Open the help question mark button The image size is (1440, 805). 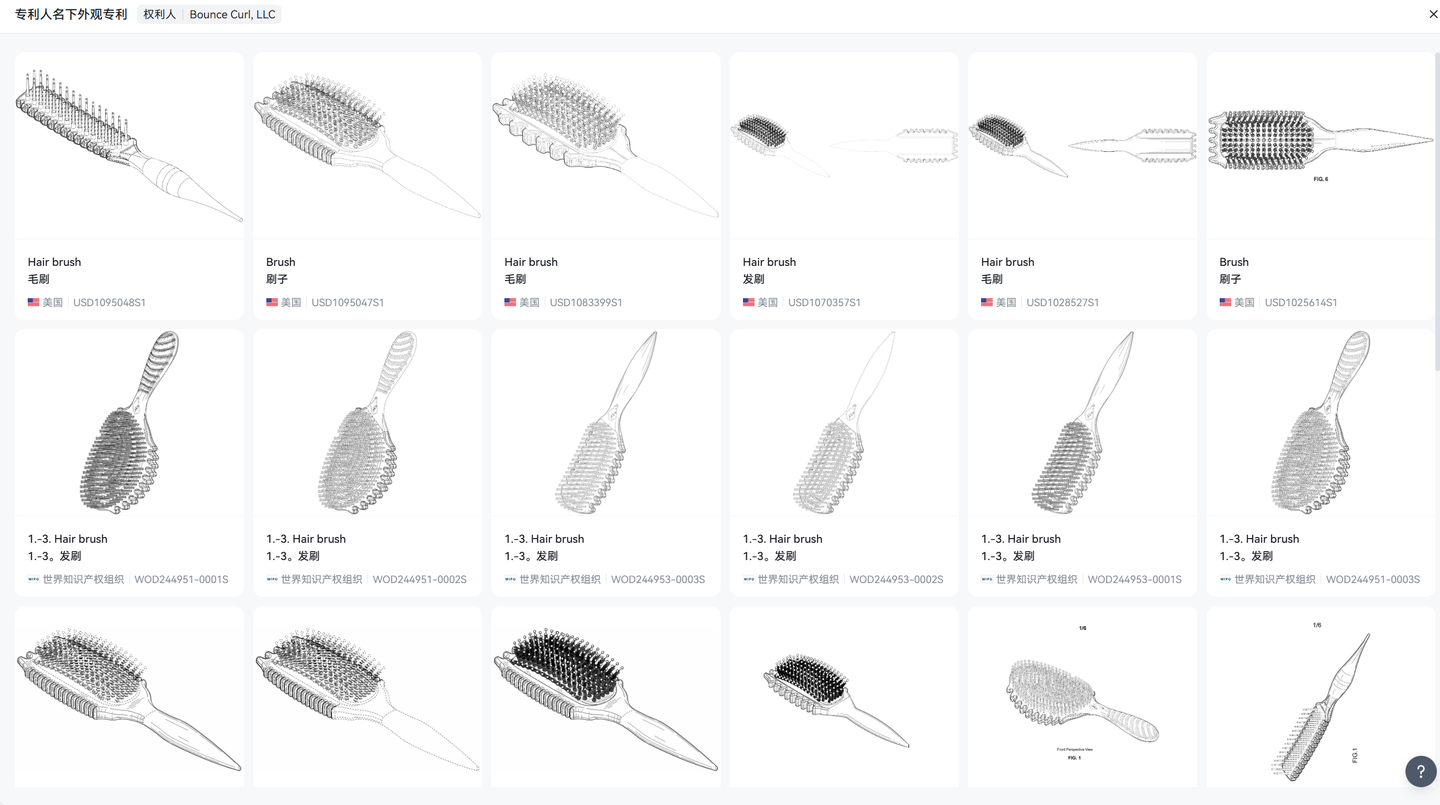pyautogui.click(x=1421, y=772)
